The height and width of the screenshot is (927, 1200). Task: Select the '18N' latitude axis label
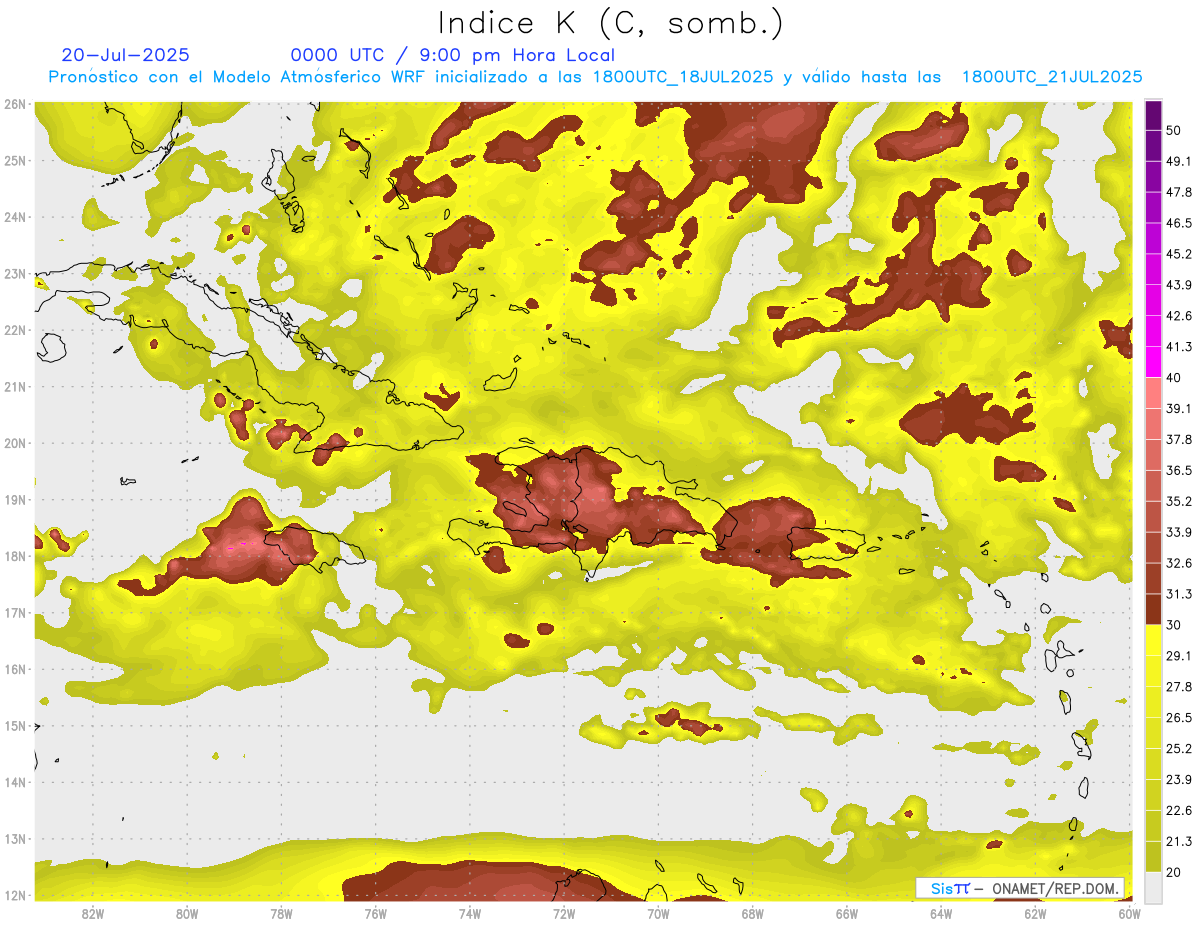click(x=15, y=556)
